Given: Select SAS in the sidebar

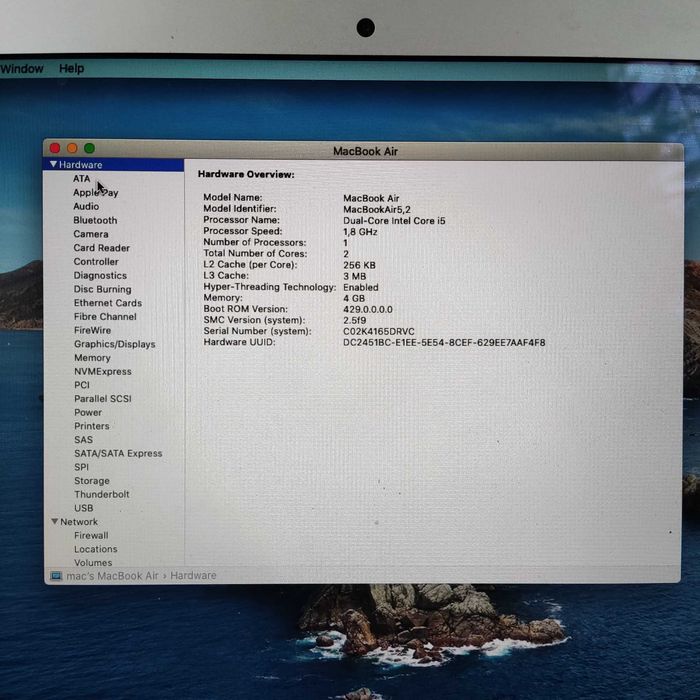Looking at the screenshot, I should pos(83,440).
